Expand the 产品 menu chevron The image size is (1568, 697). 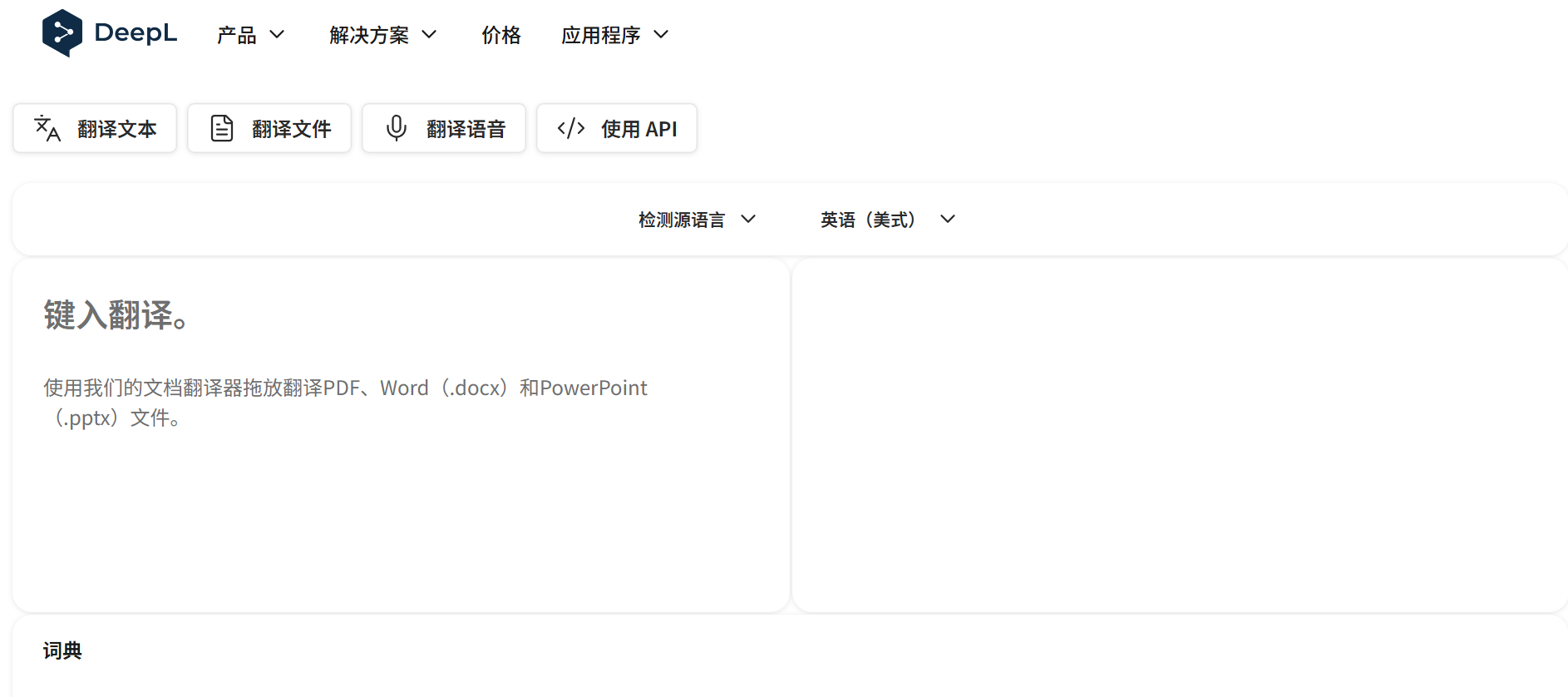click(277, 34)
